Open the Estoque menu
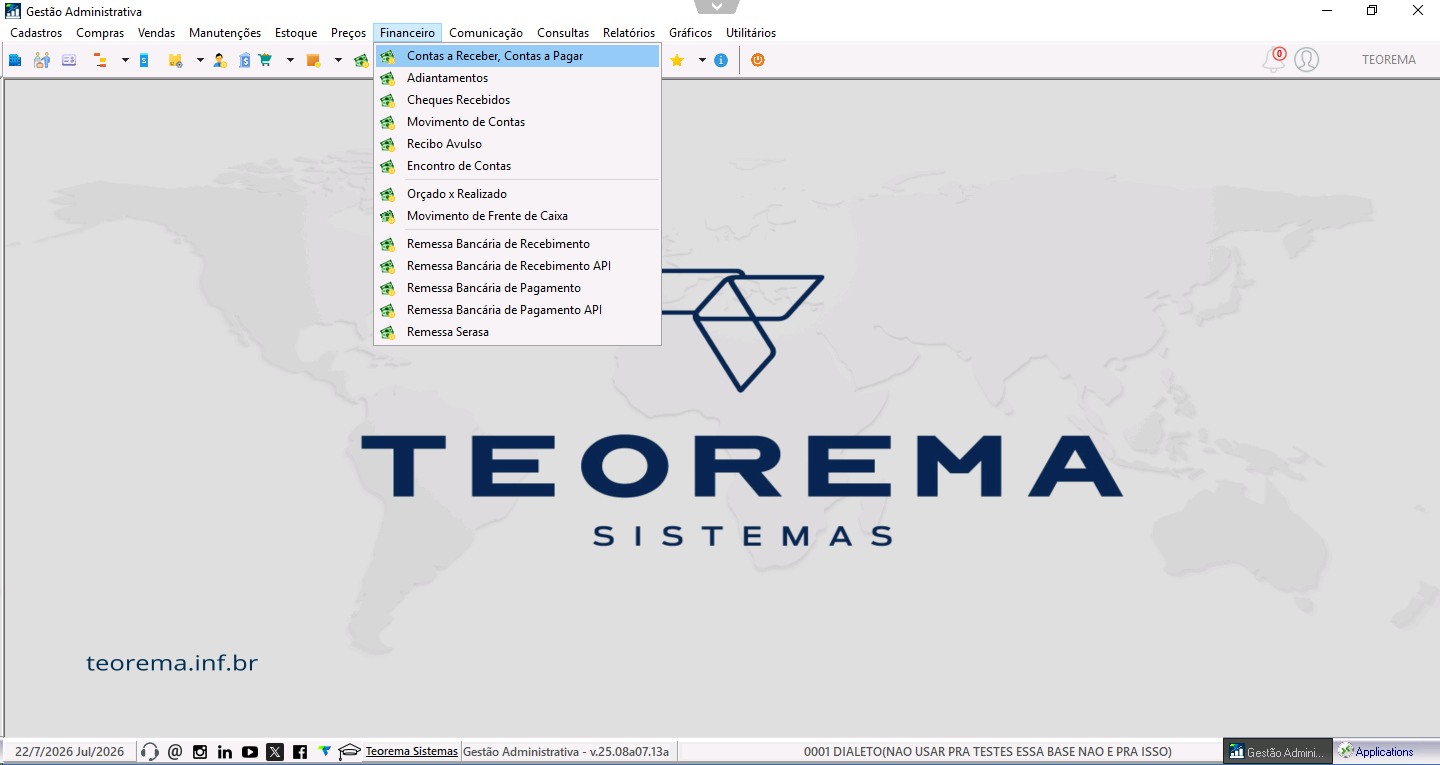The width and height of the screenshot is (1440, 765). click(x=296, y=33)
